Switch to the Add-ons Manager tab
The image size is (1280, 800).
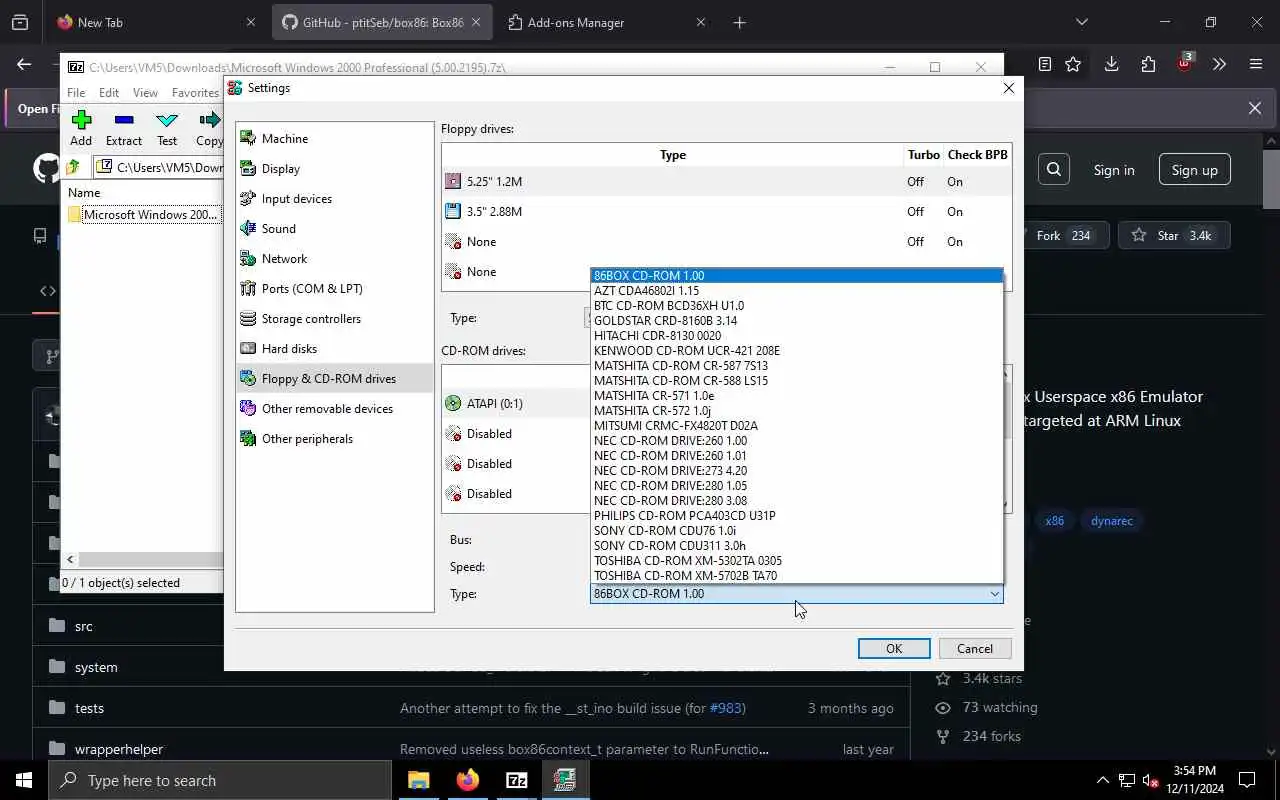(x=606, y=22)
